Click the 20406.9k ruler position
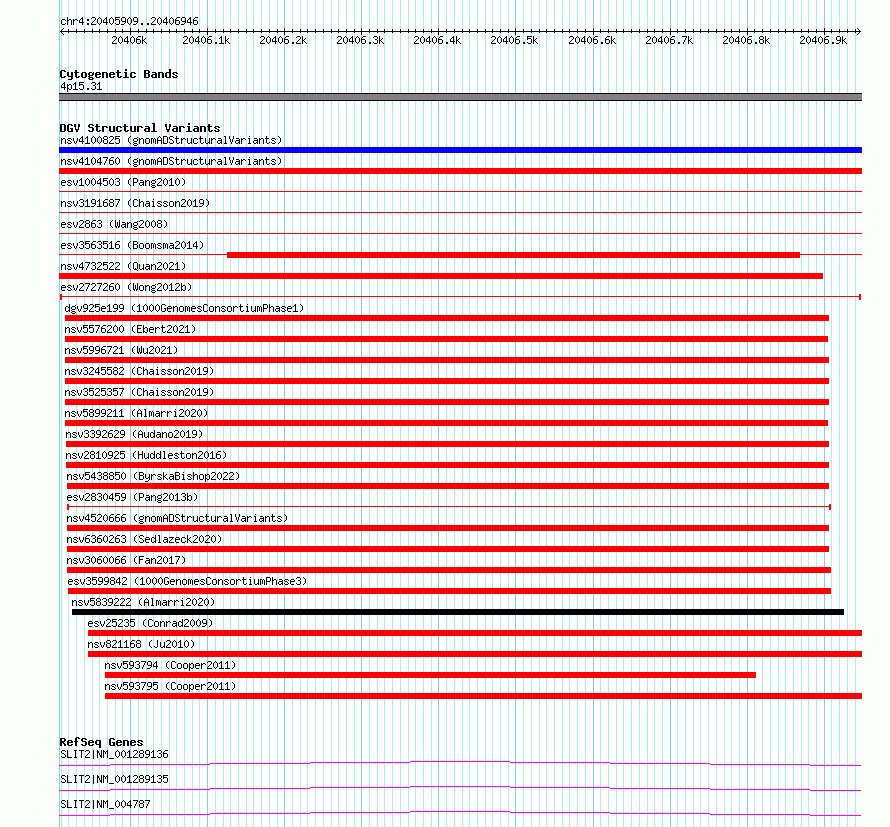This screenshot has height=827, width=890. coord(823,40)
